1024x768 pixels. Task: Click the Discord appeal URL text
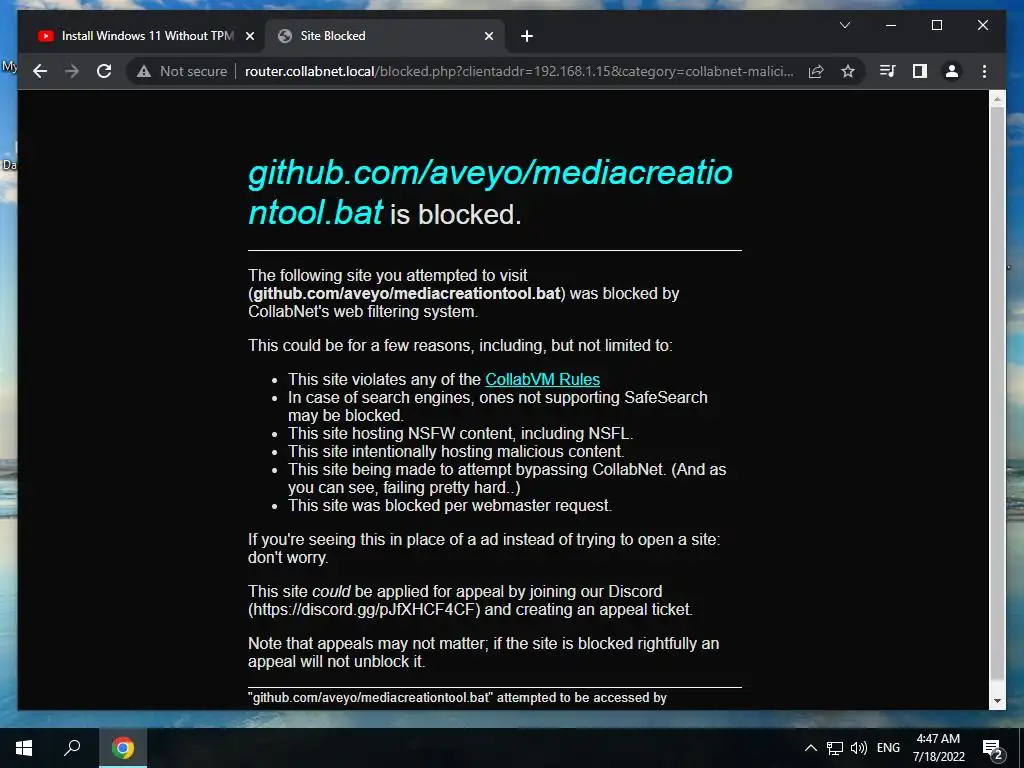point(364,610)
